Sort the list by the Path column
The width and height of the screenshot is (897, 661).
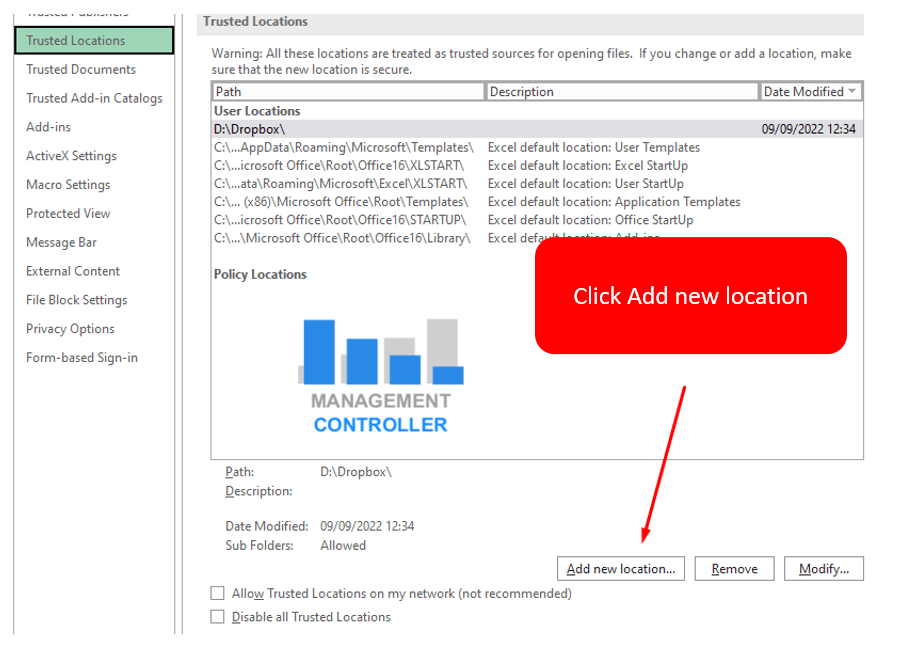[x=346, y=91]
